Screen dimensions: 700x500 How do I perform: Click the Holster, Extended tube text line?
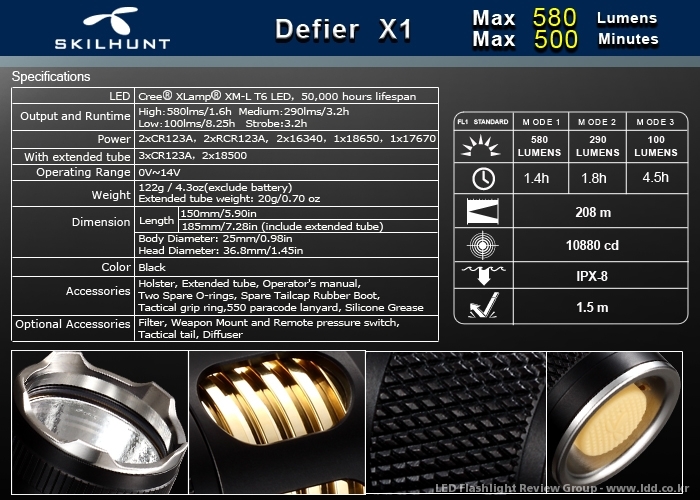(x=250, y=283)
